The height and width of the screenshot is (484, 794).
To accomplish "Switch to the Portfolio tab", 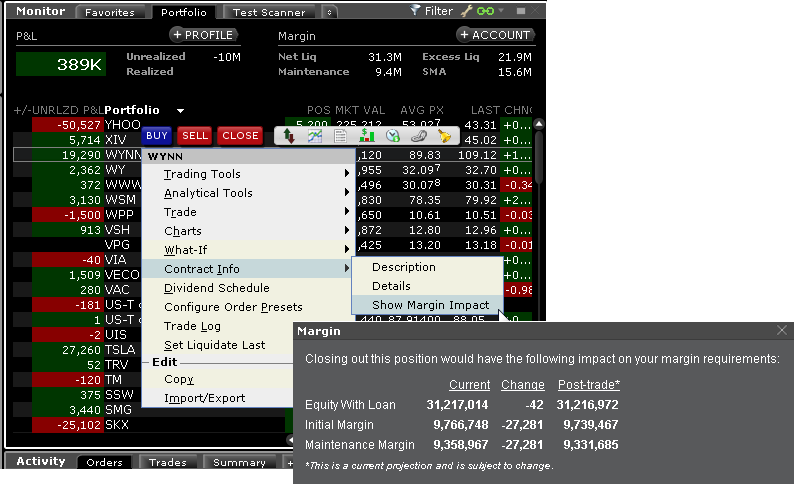I will coord(183,12).
